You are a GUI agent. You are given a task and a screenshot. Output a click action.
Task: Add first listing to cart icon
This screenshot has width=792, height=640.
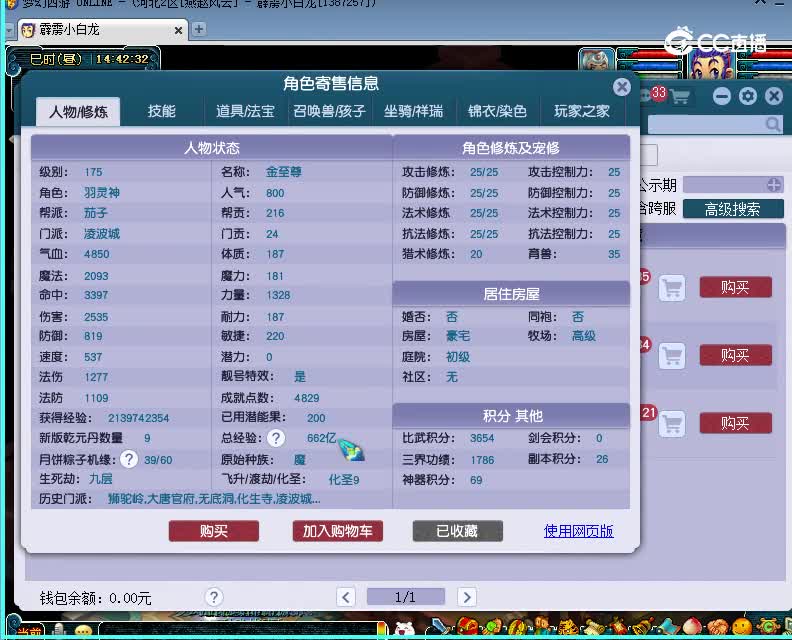[x=672, y=288]
